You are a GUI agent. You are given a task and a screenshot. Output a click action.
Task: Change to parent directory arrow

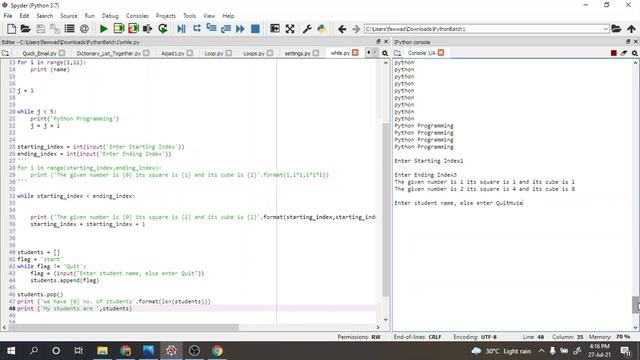coord(631,29)
